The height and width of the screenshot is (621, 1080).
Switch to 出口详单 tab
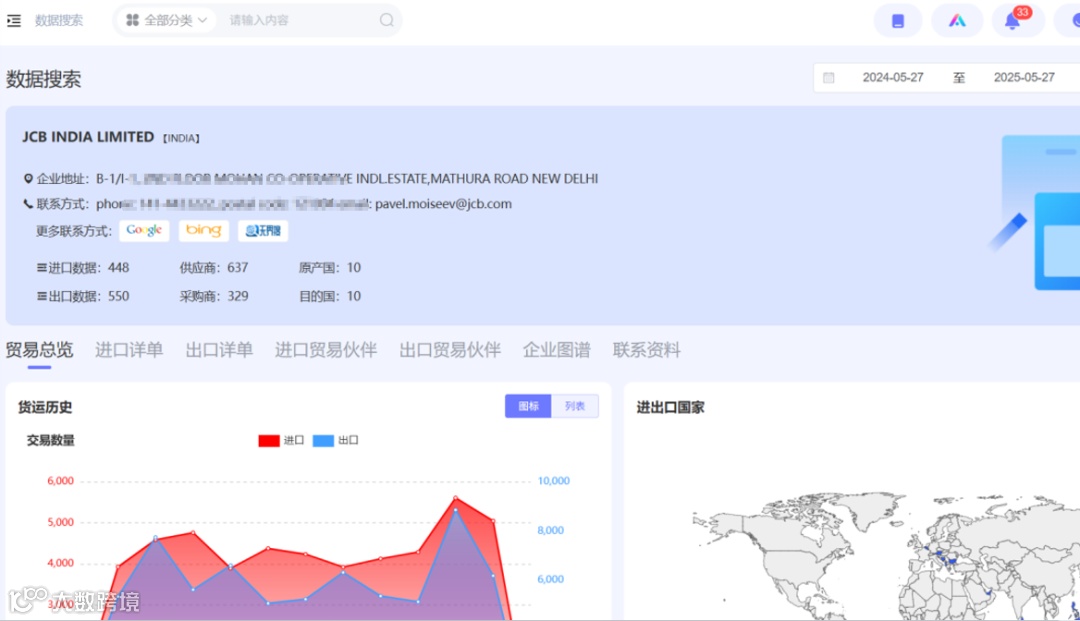pyautogui.click(x=219, y=350)
